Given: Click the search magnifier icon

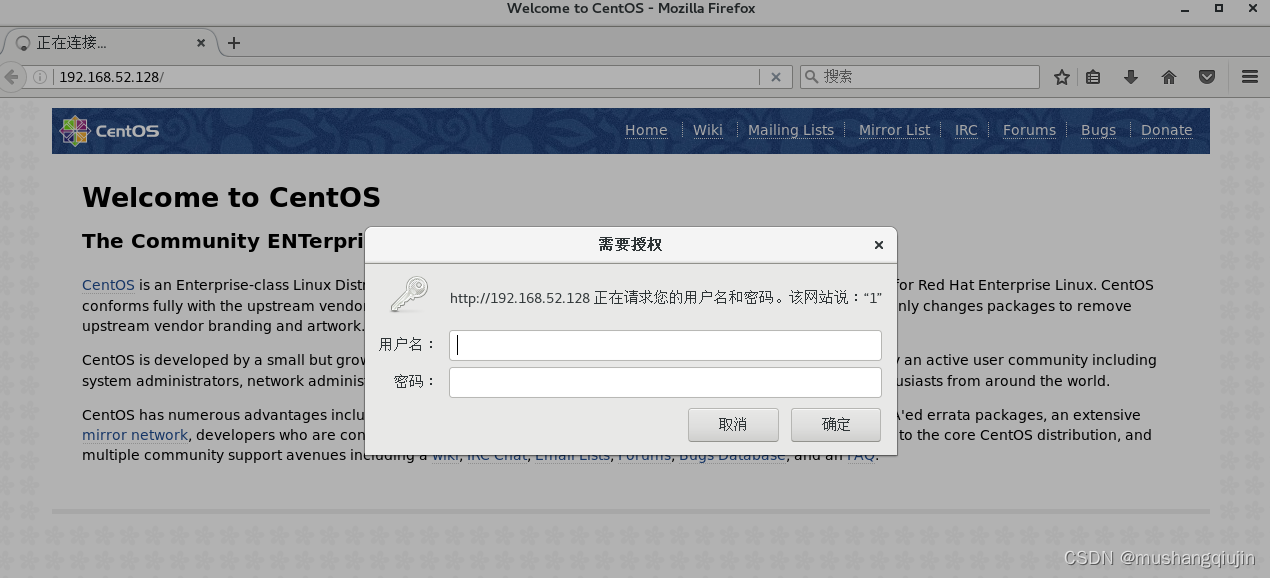Looking at the screenshot, I should 811,77.
